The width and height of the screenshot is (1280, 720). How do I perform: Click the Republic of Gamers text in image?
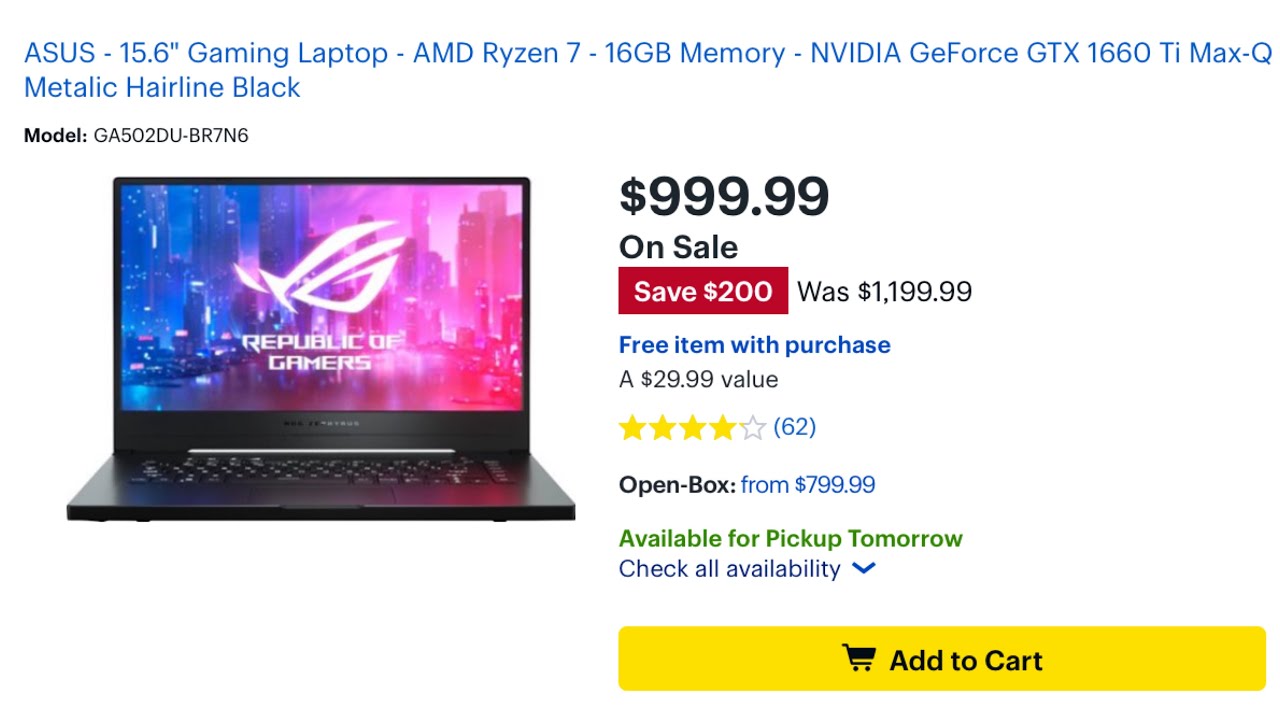[x=322, y=352]
